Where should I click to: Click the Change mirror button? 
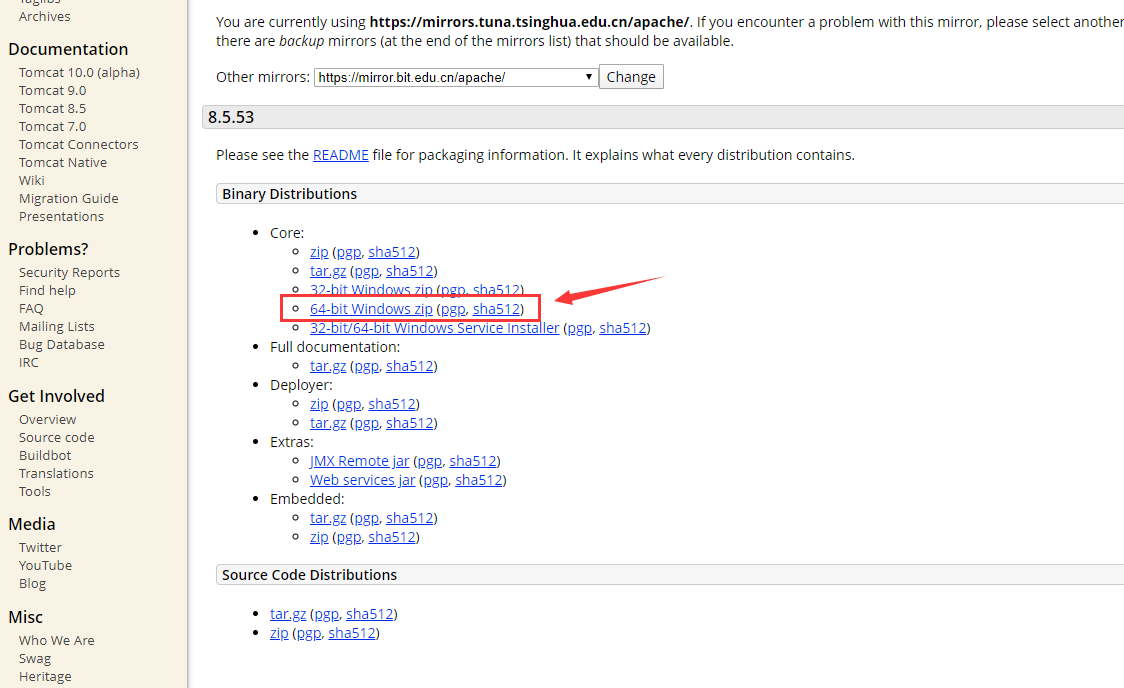pos(631,77)
